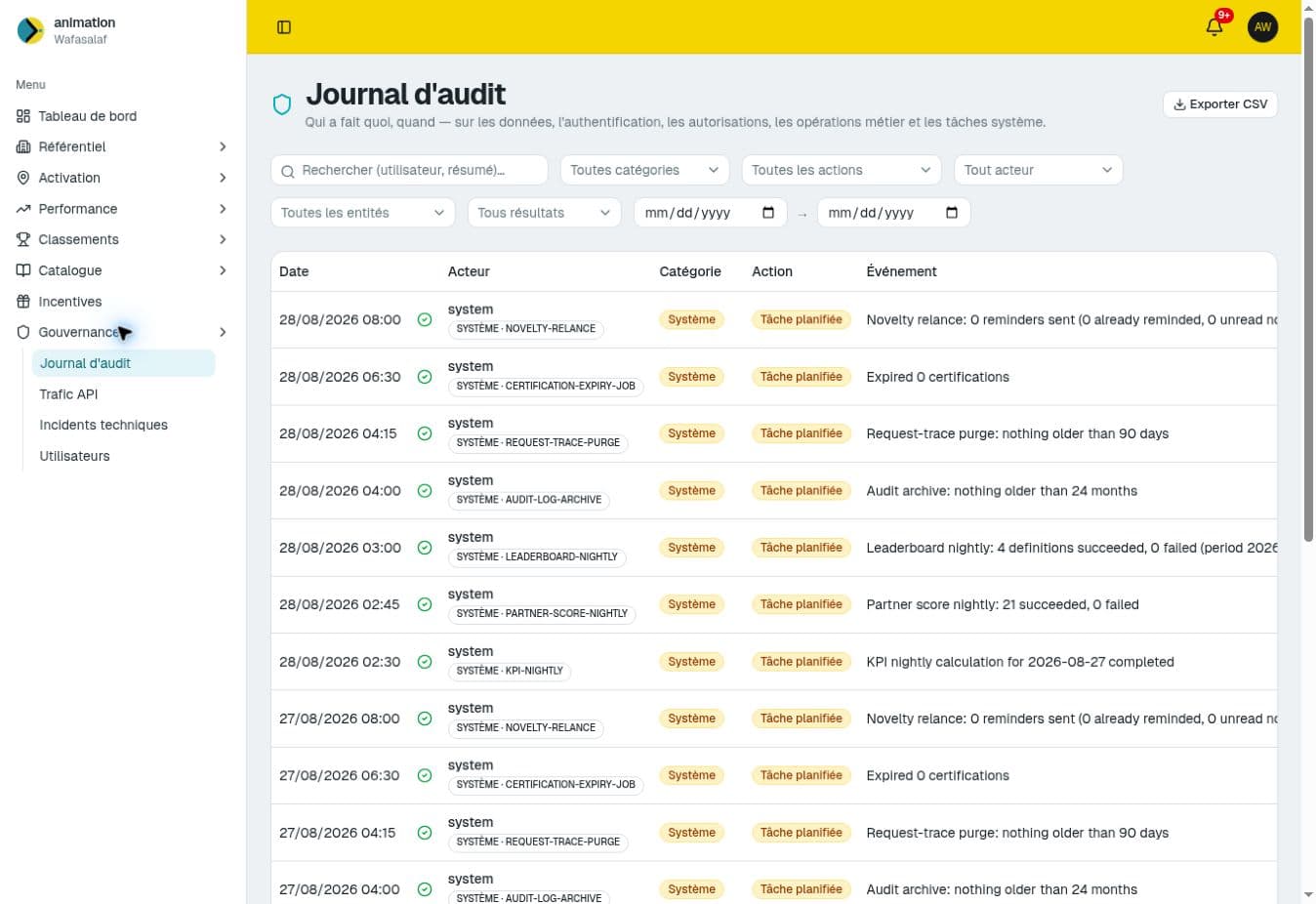Click the Incentives gift icon

pyautogui.click(x=23, y=302)
